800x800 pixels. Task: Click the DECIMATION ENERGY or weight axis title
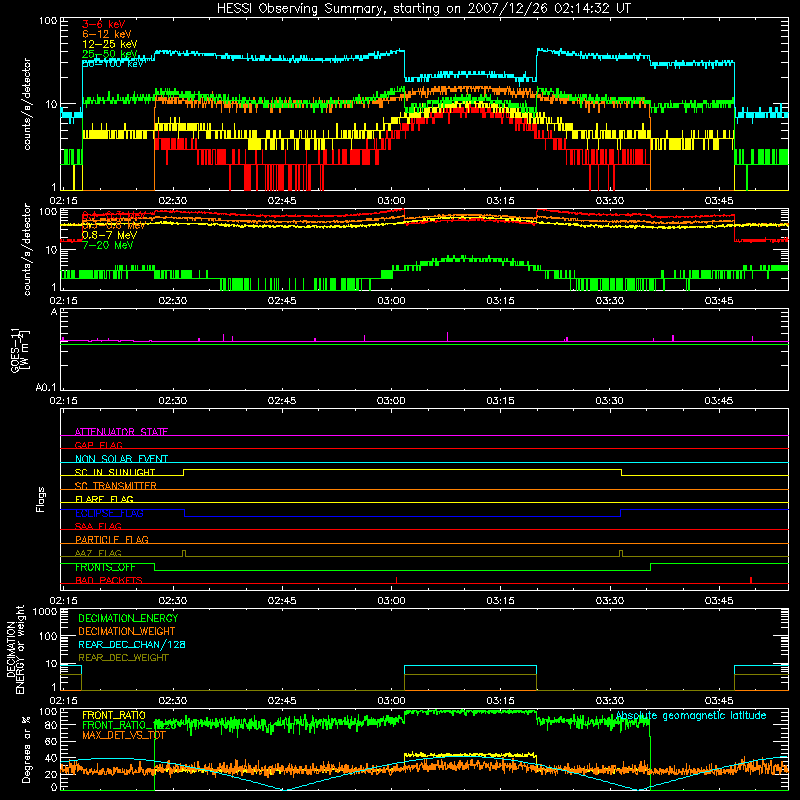(x=15, y=649)
